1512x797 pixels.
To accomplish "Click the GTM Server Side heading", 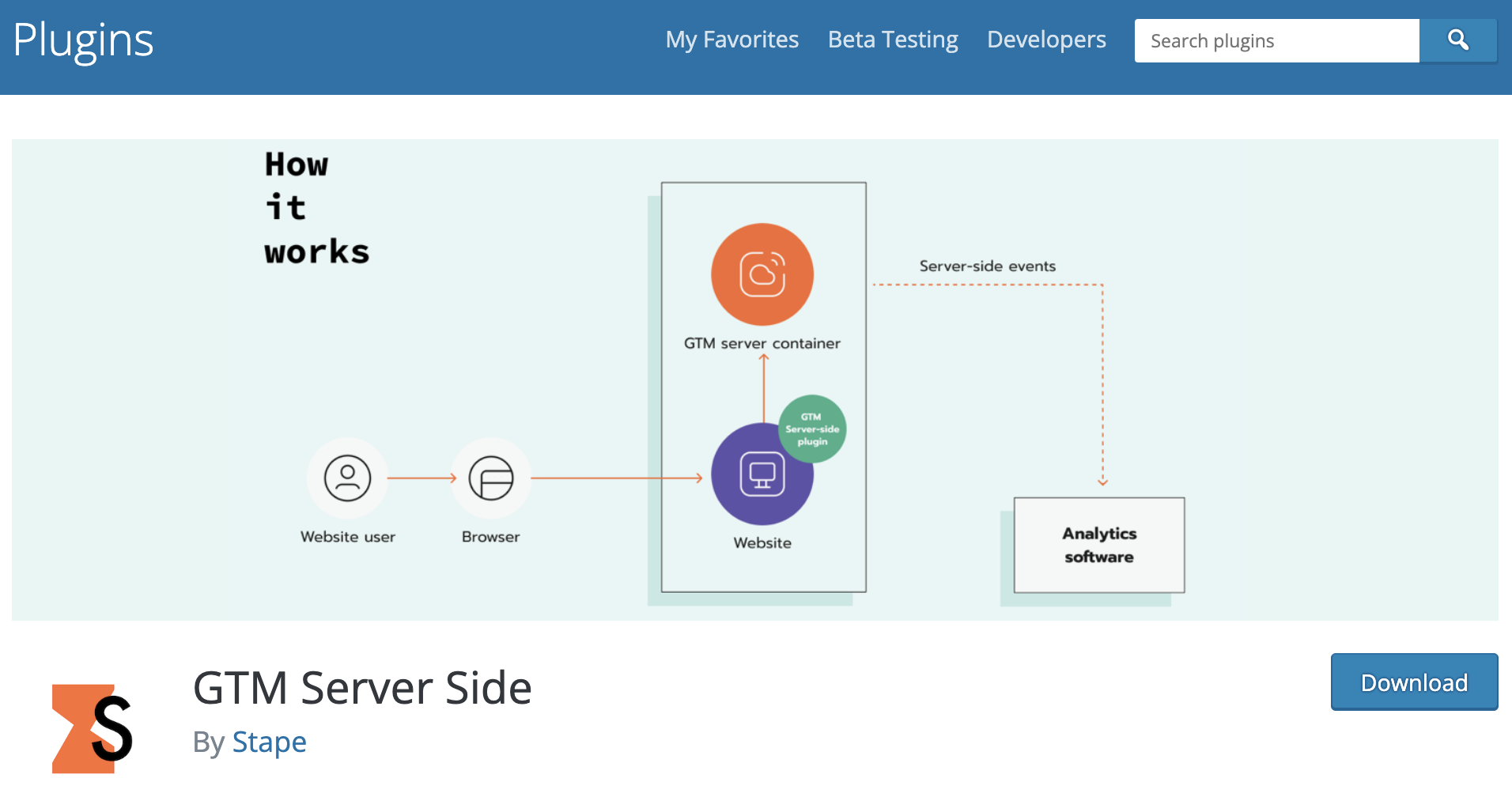I will pos(362,687).
